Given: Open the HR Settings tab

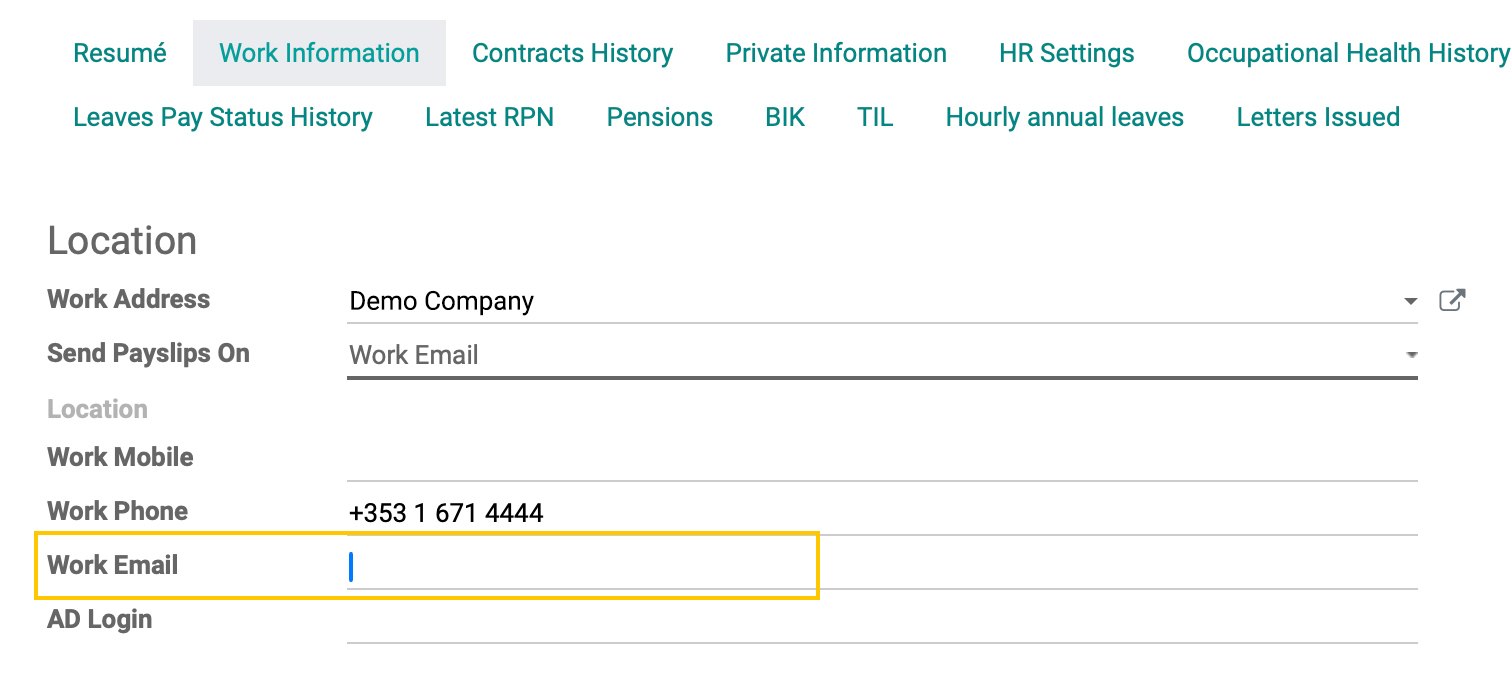Looking at the screenshot, I should (1066, 53).
